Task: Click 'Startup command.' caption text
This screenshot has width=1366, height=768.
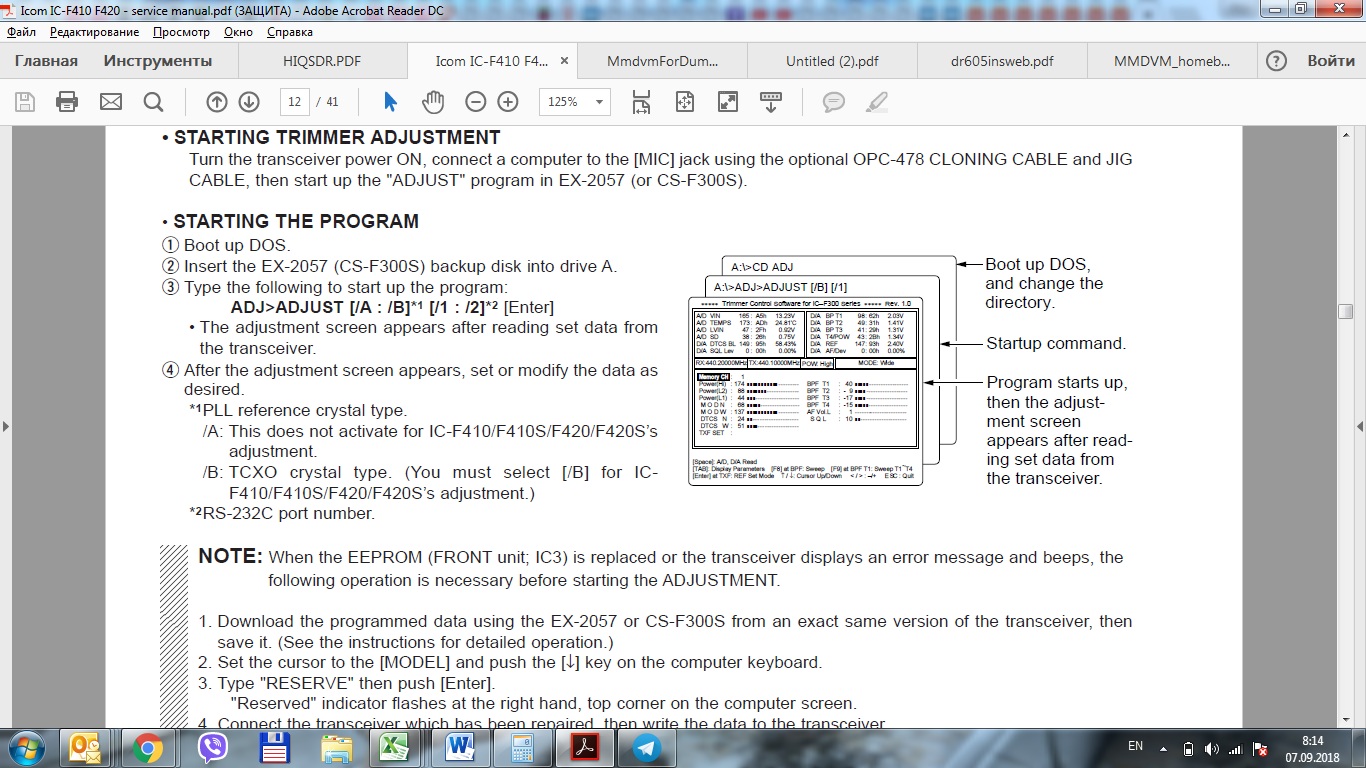Action: click(x=1056, y=343)
